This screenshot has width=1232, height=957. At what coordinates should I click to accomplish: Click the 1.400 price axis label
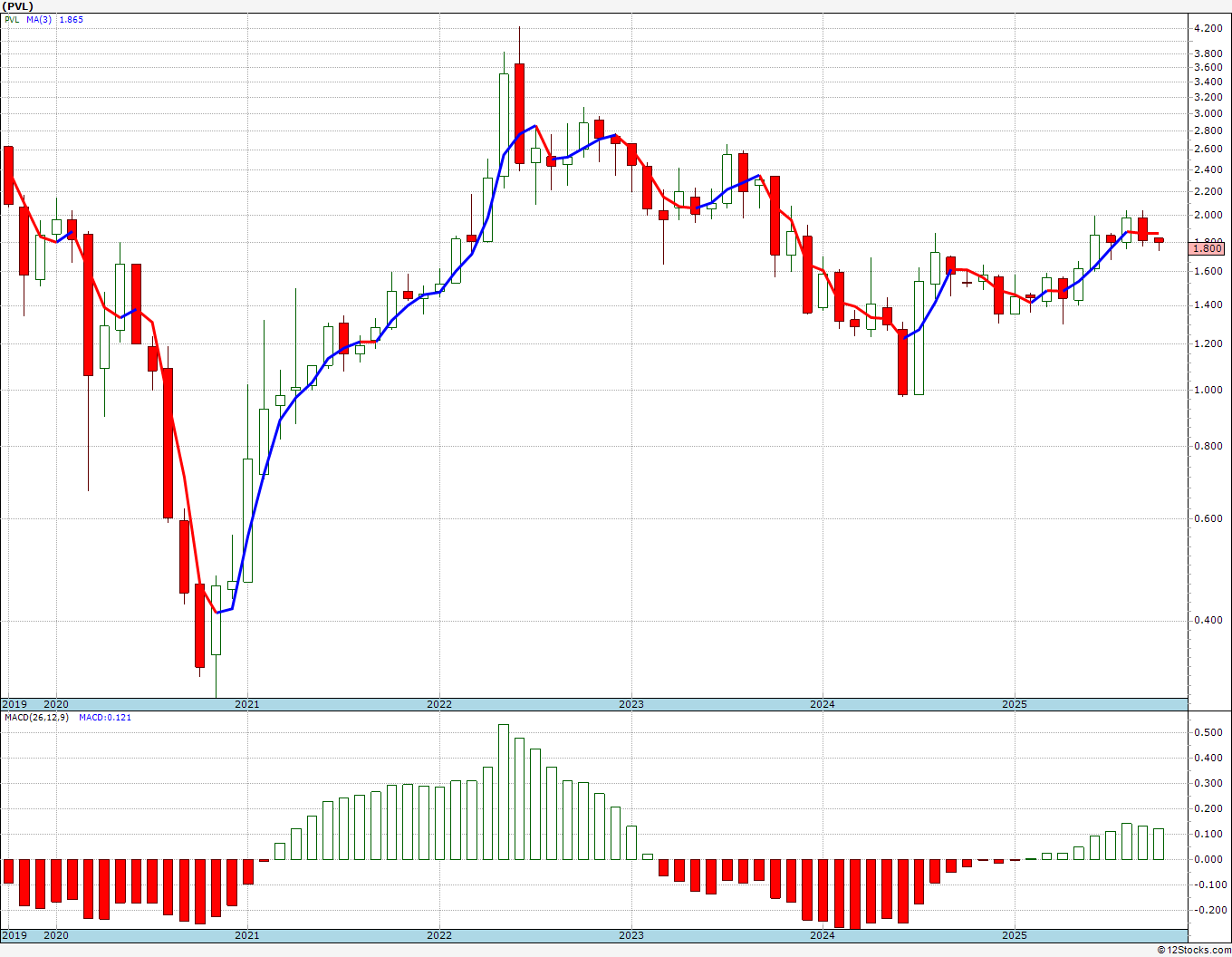click(1208, 305)
